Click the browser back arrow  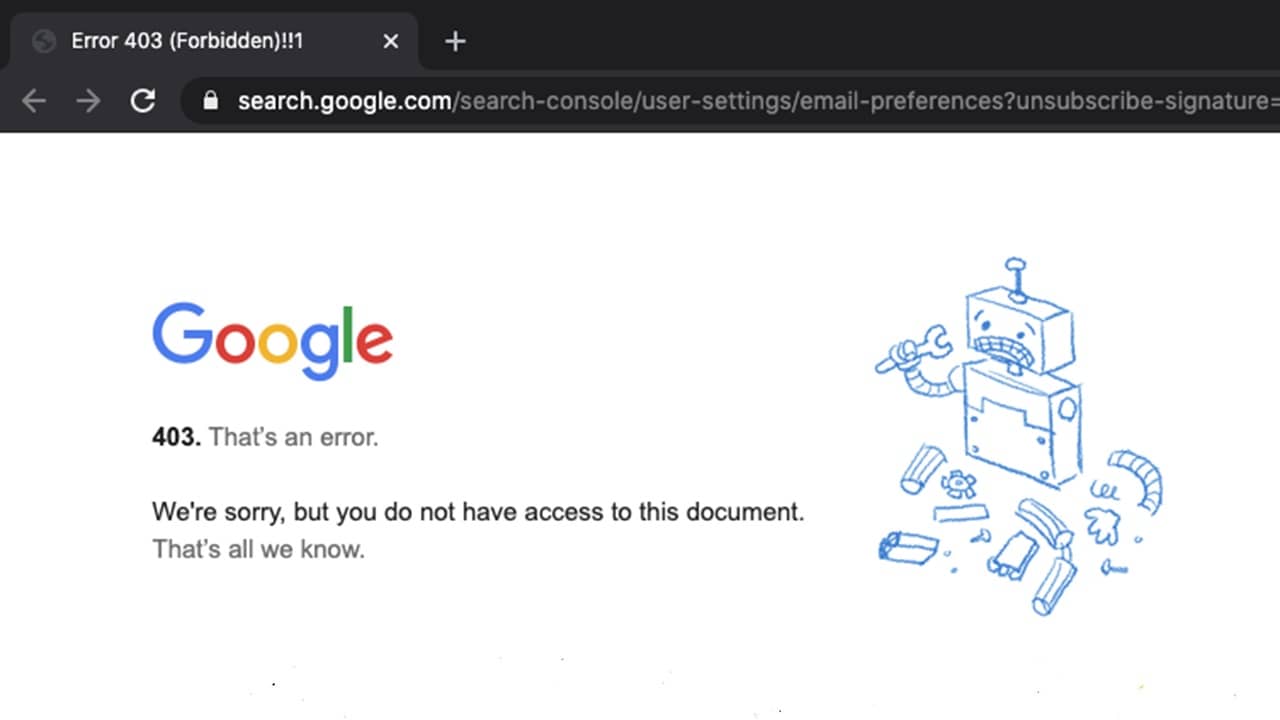33,101
